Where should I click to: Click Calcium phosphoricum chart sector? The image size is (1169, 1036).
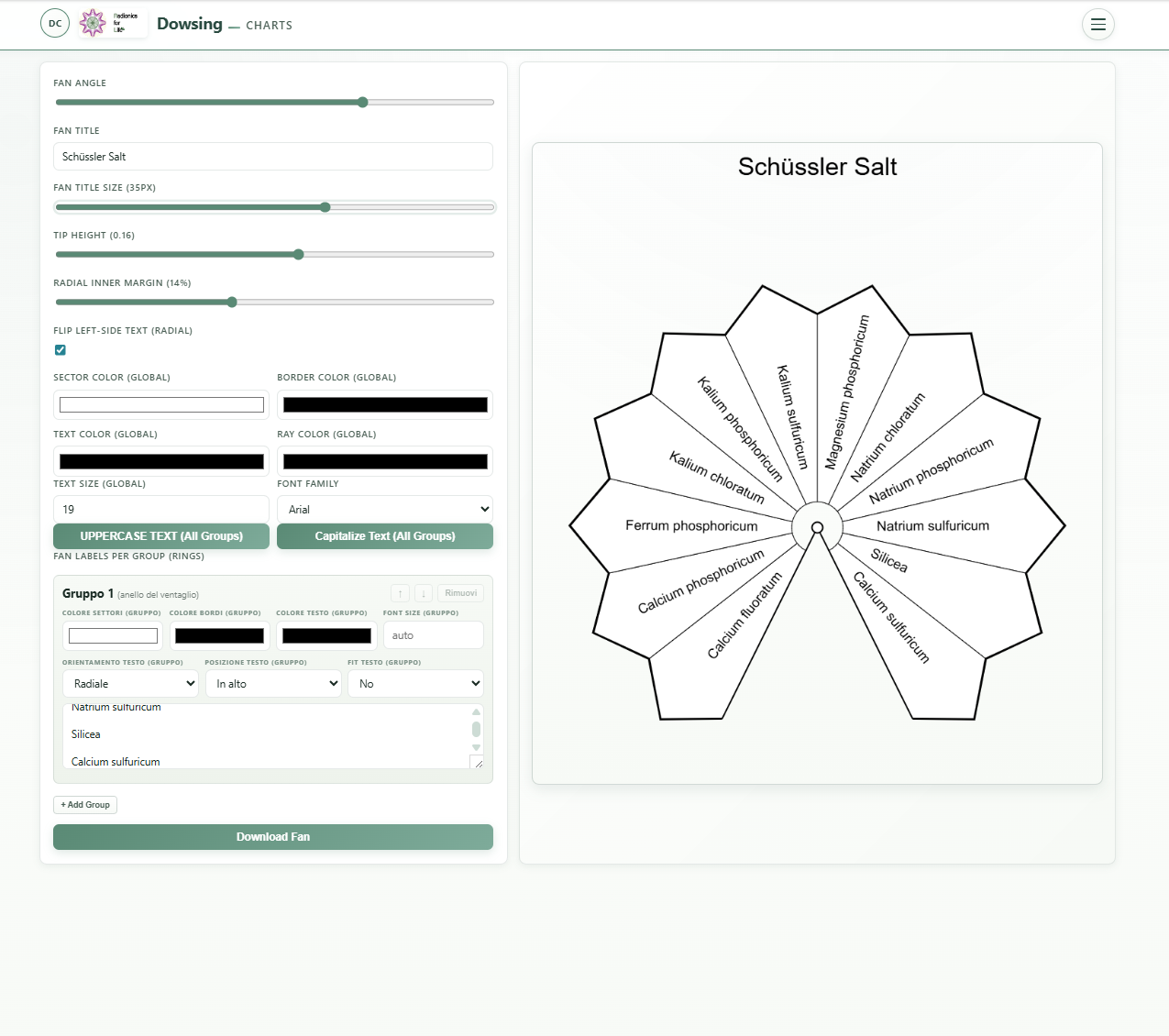coord(701,581)
